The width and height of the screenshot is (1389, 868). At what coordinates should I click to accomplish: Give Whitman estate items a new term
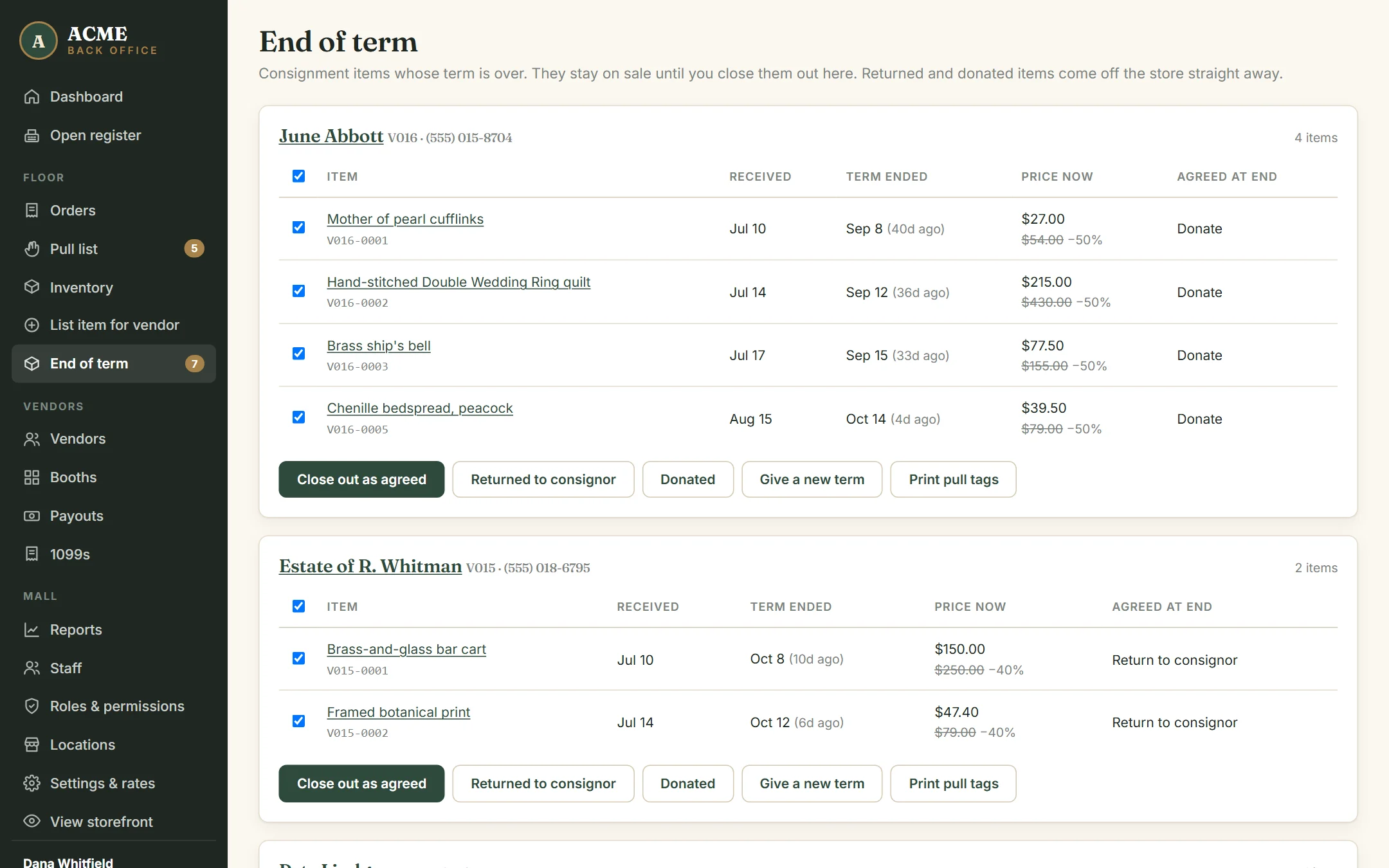[x=812, y=783]
